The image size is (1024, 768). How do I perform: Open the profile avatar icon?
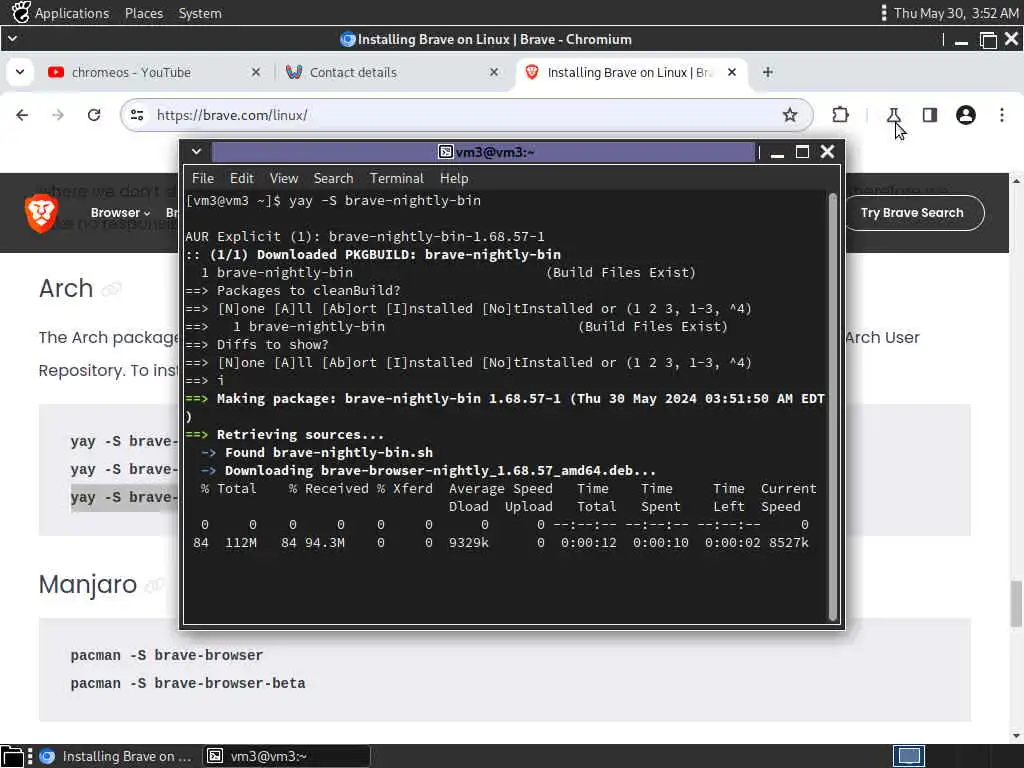coord(966,115)
